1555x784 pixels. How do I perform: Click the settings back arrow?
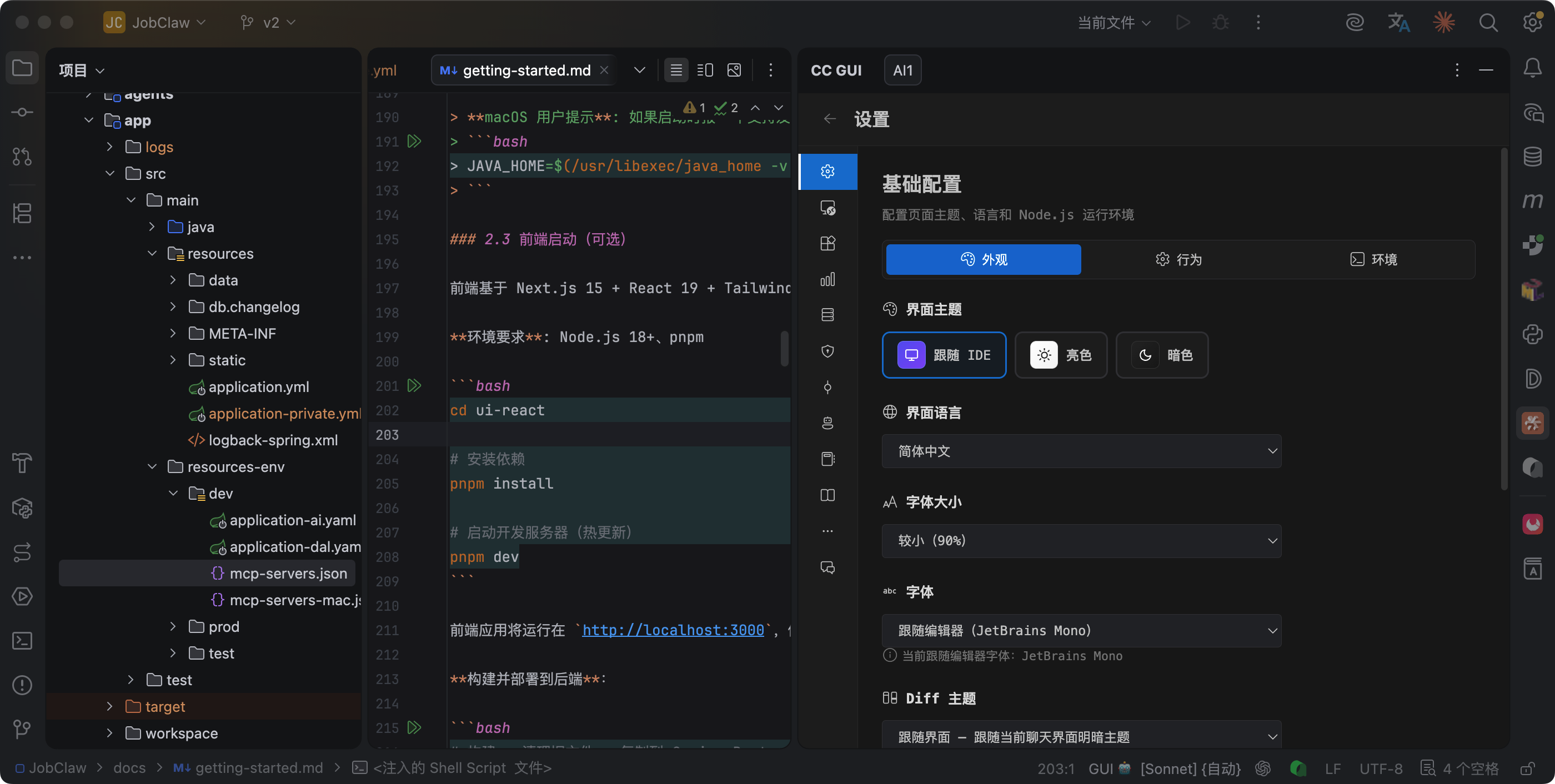coord(830,119)
